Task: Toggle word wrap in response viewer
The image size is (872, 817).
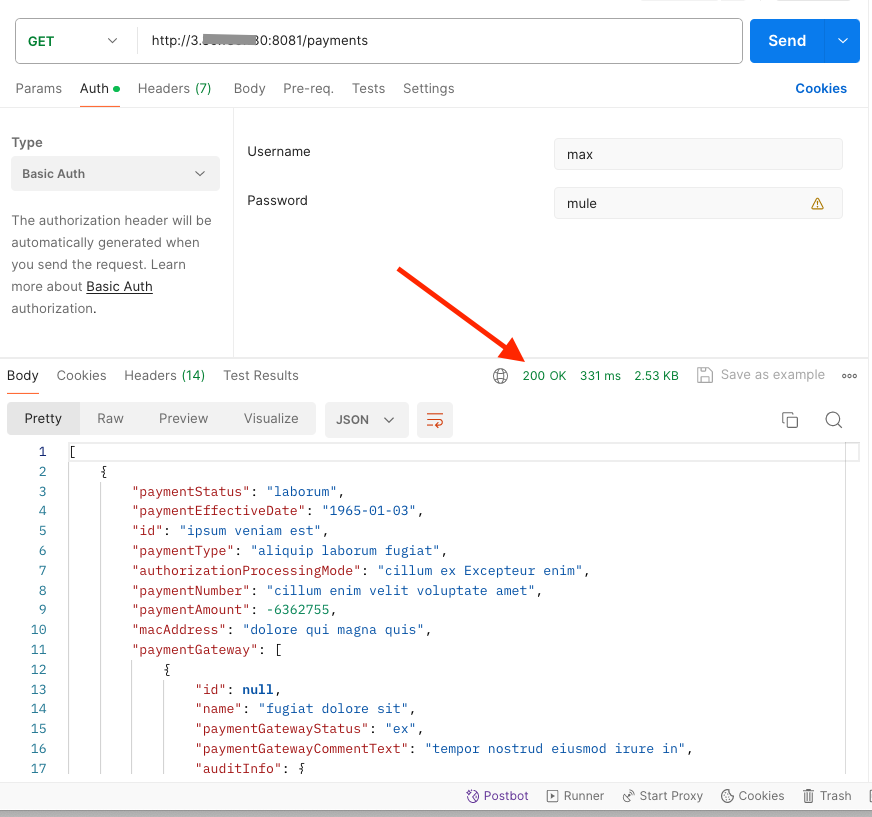Action: pos(434,420)
